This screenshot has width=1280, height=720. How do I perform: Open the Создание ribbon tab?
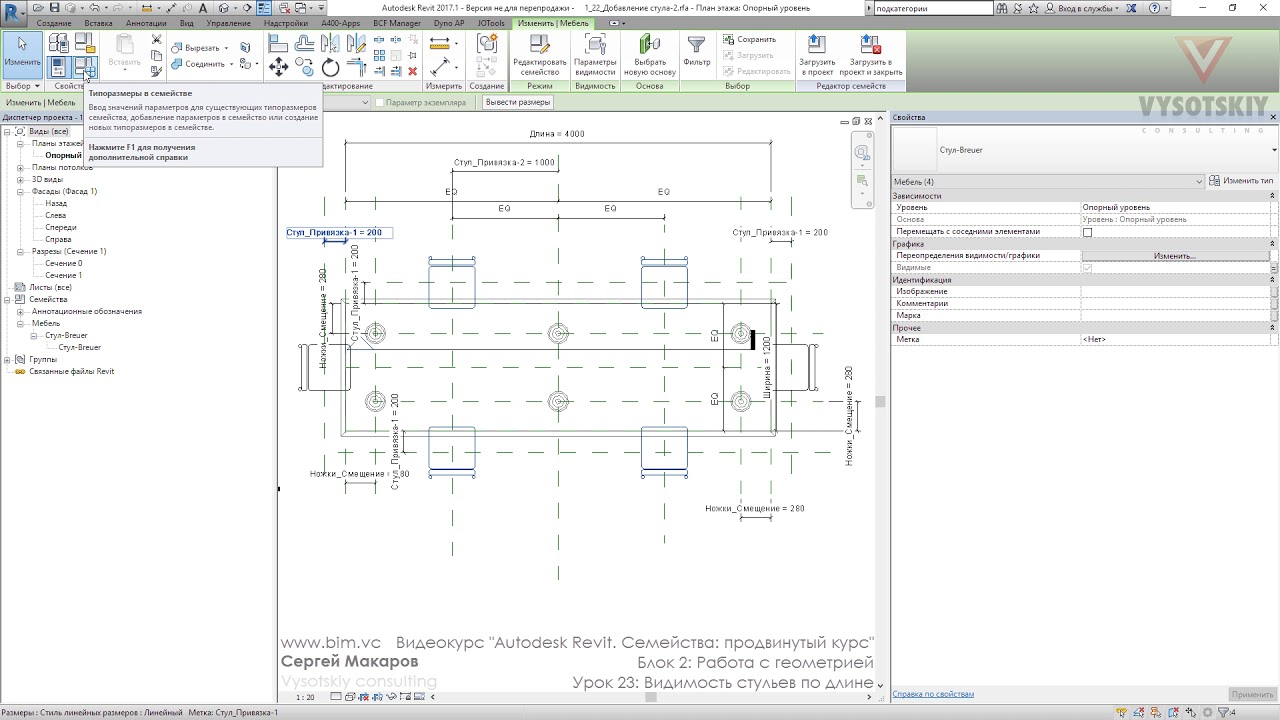(53, 23)
